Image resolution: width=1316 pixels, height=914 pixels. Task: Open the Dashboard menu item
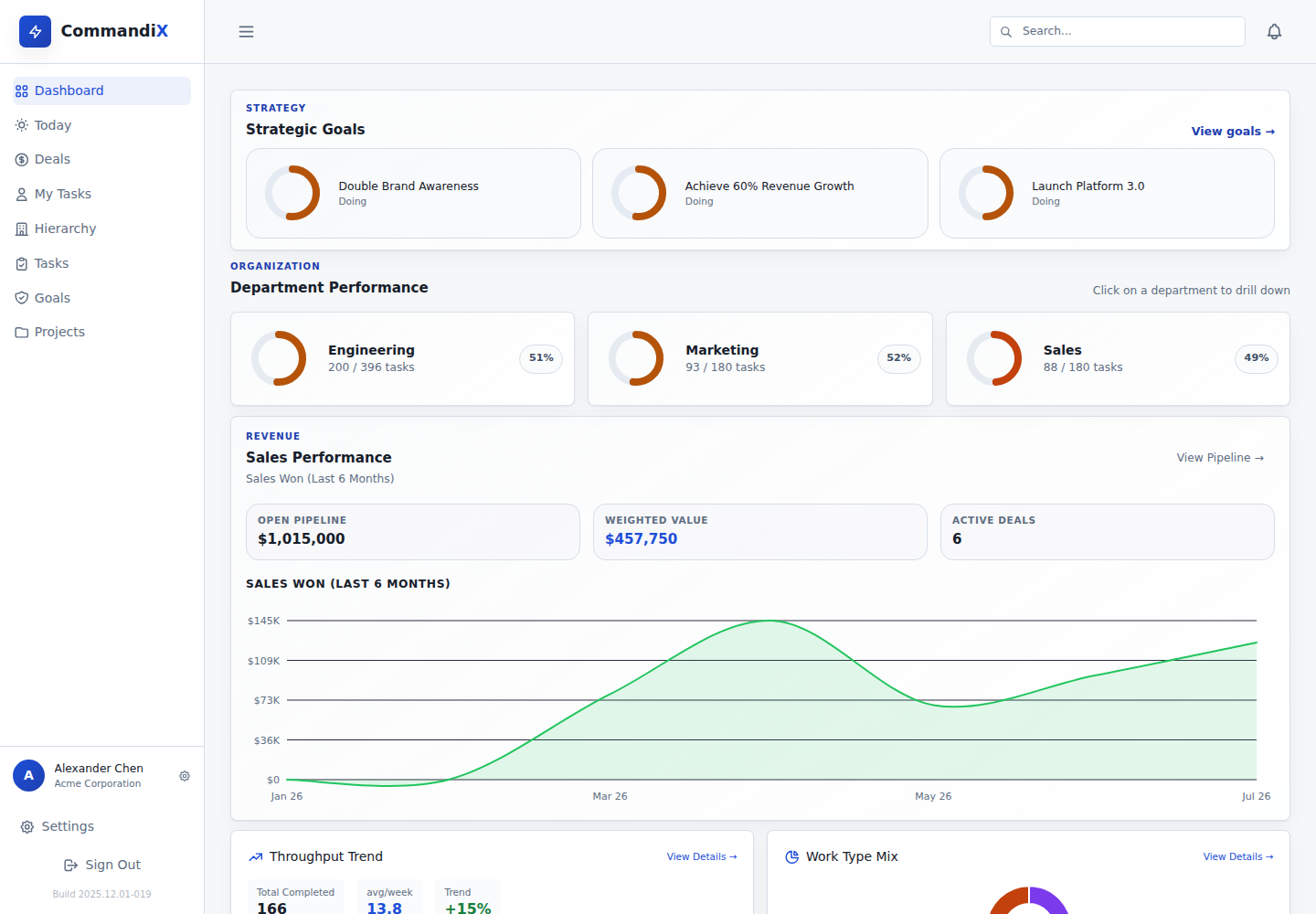tap(102, 90)
